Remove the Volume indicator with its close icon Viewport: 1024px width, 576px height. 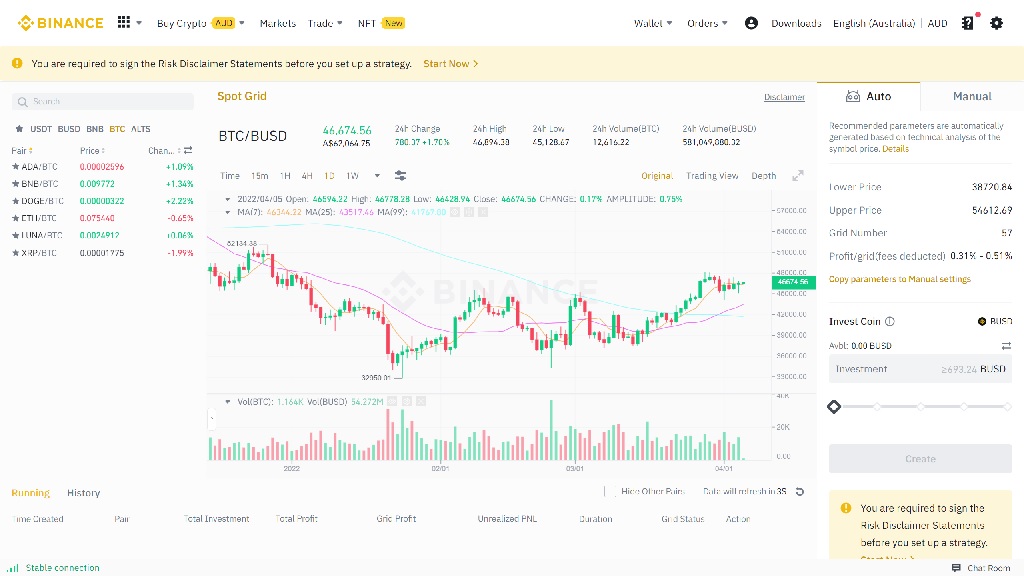421,402
